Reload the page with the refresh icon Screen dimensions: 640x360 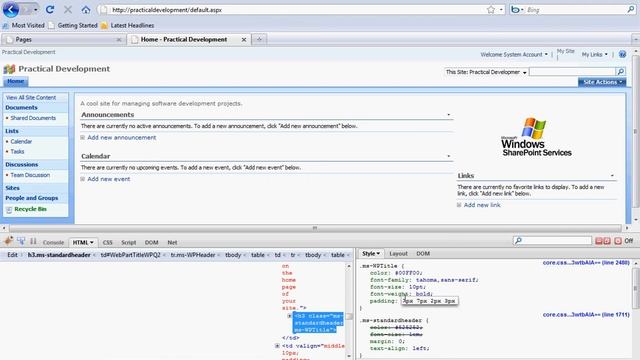click(x=50, y=9)
